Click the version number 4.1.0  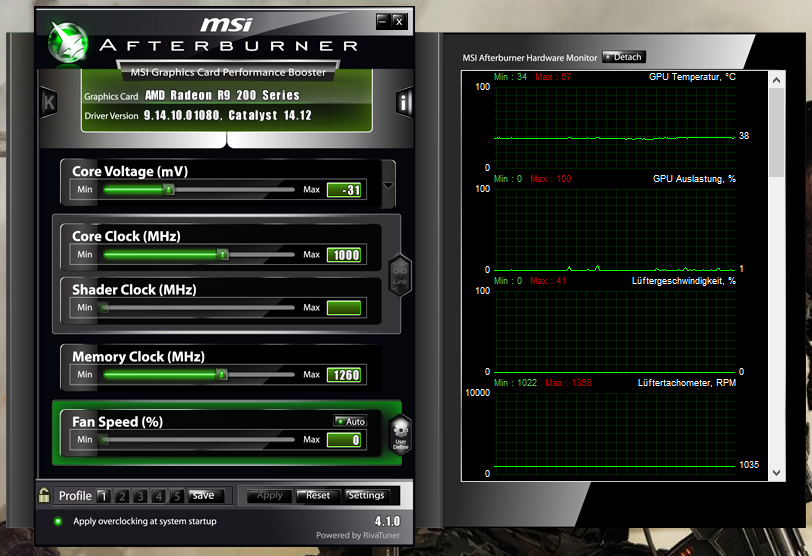(x=387, y=521)
